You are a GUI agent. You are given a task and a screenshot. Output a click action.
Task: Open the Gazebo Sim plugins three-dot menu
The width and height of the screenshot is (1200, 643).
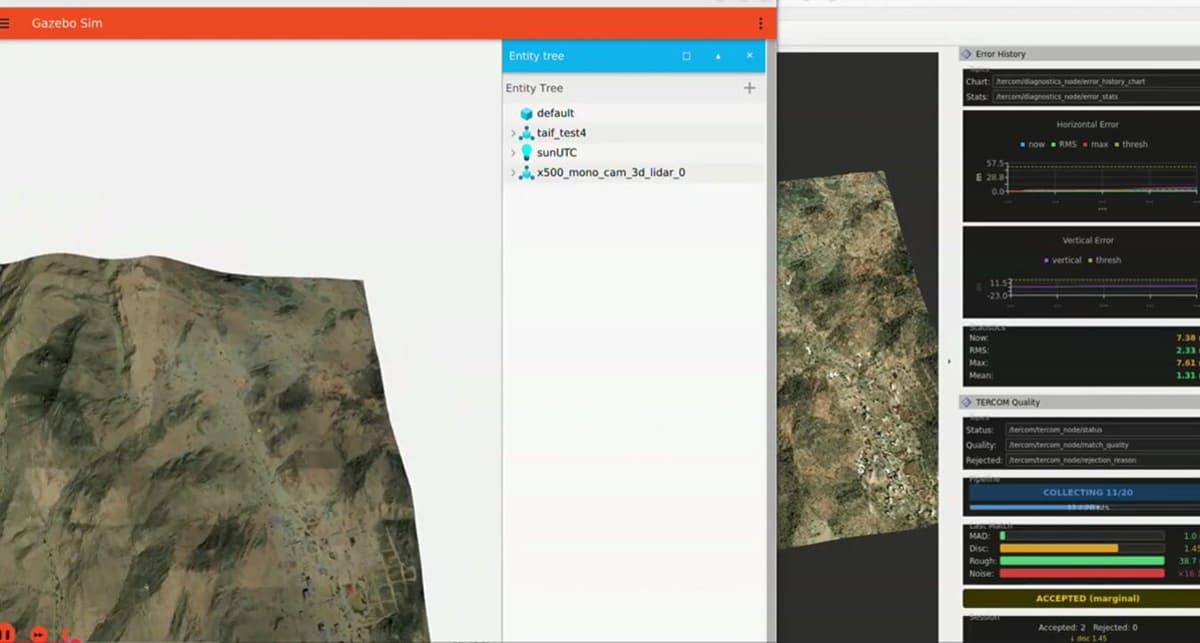point(761,23)
